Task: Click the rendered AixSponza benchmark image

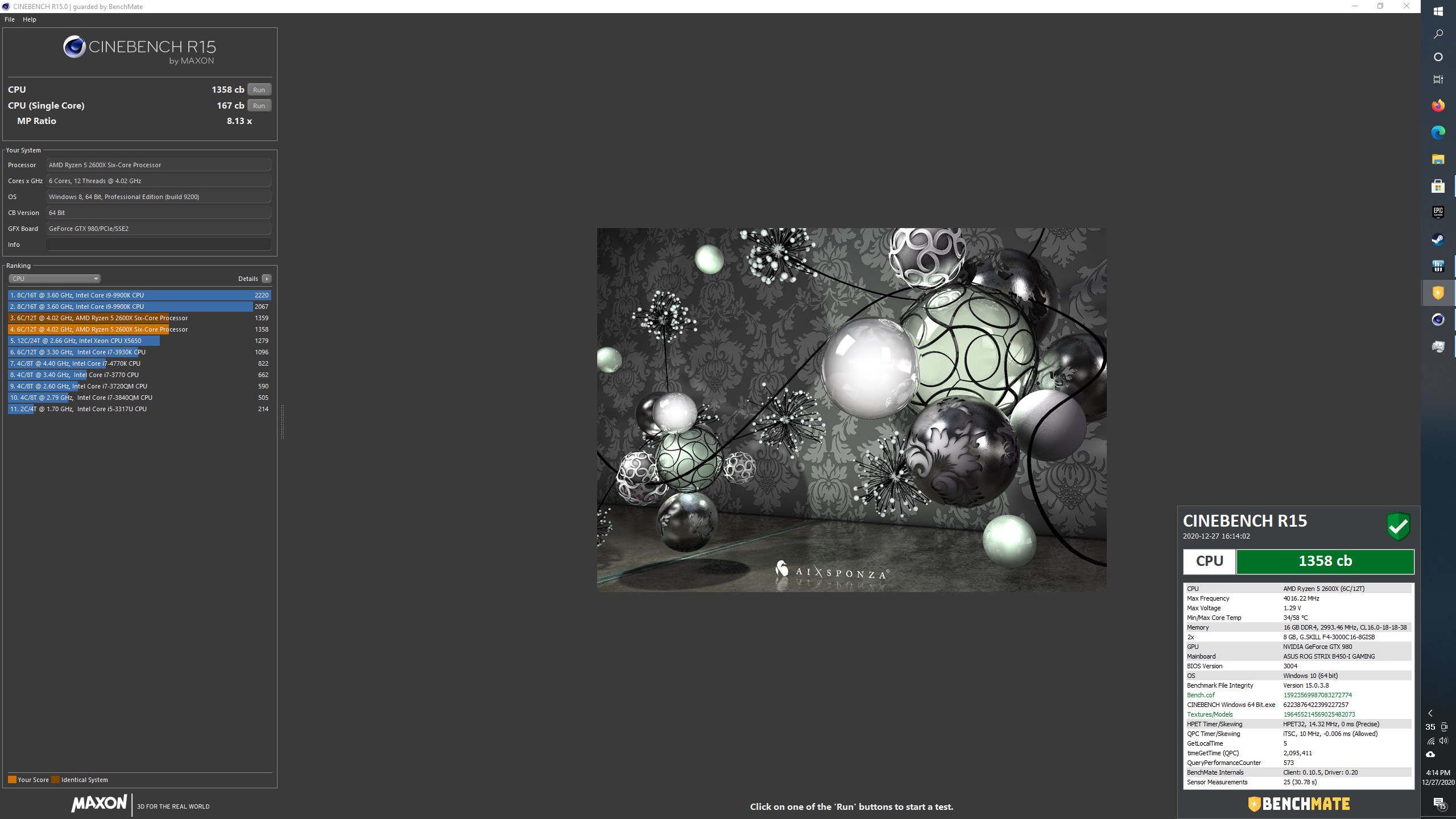Action: point(851,410)
